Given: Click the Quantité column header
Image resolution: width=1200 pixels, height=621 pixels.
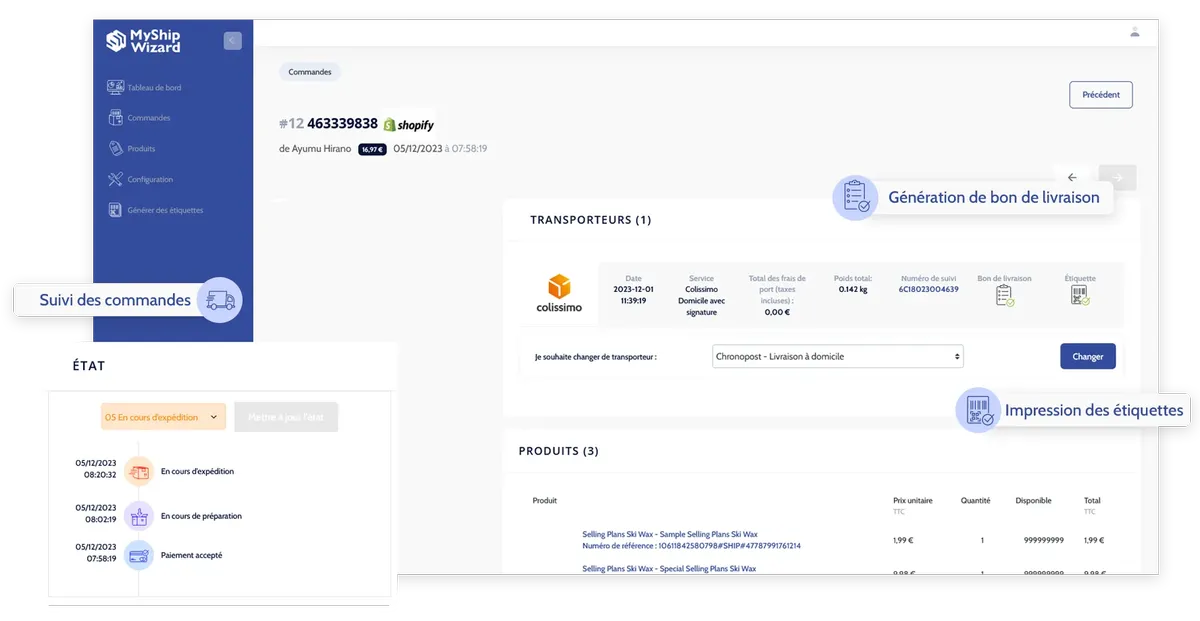Looking at the screenshot, I should pos(975,500).
